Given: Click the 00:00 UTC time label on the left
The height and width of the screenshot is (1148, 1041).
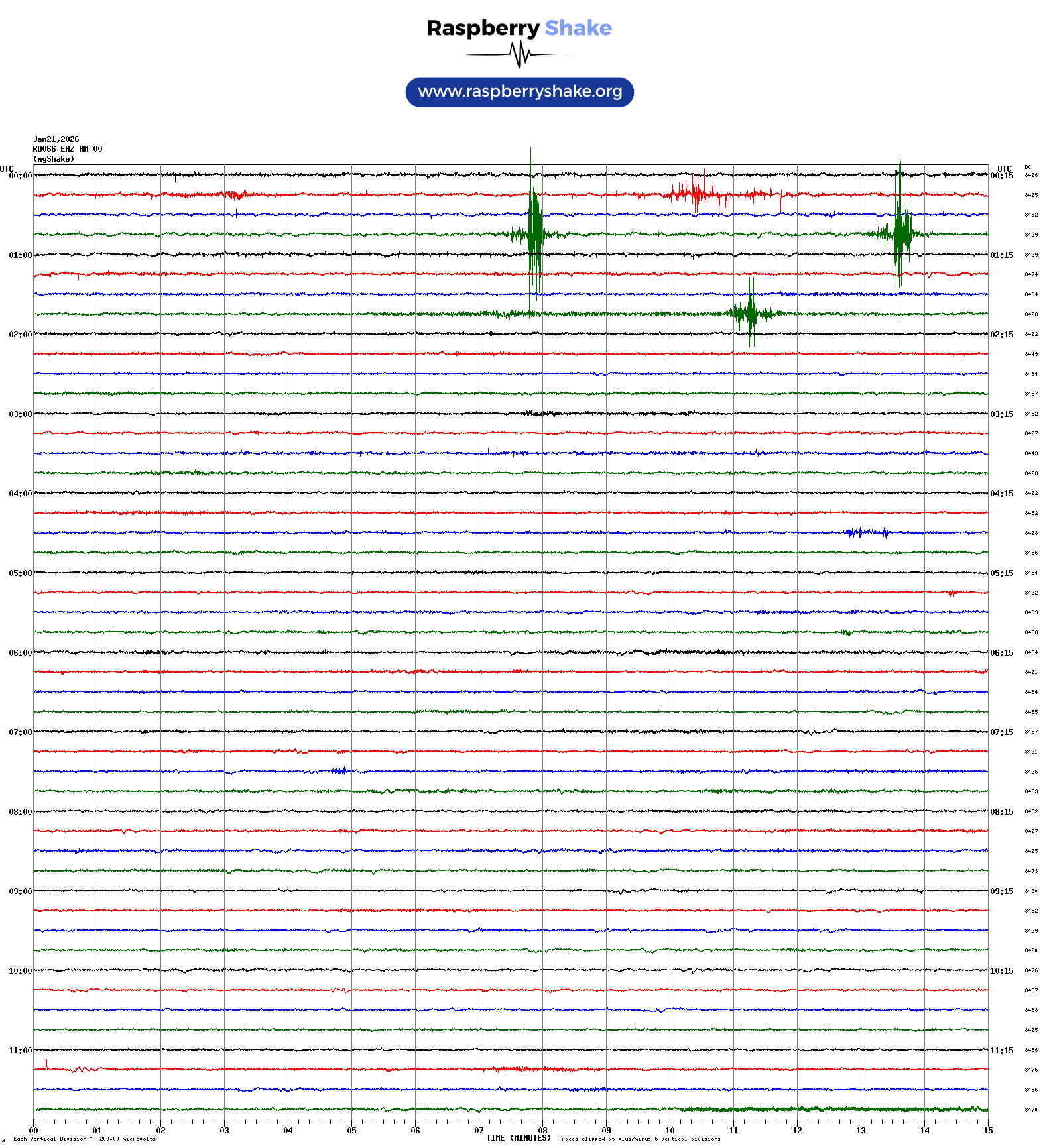Looking at the screenshot, I should (x=20, y=176).
